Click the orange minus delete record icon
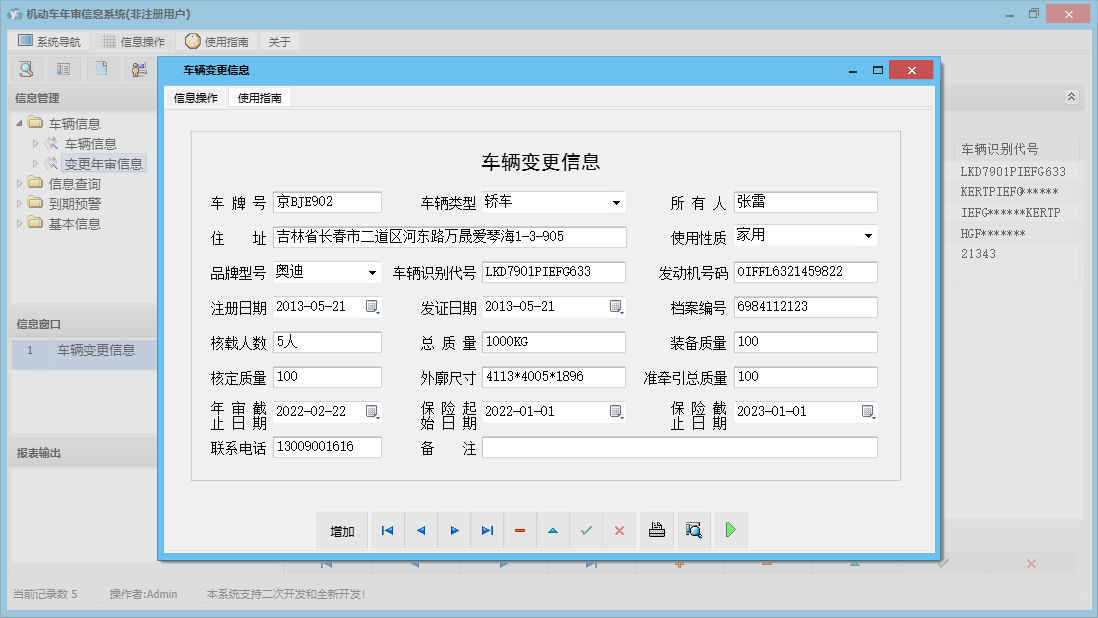The height and width of the screenshot is (618, 1098). tap(520, 531)
